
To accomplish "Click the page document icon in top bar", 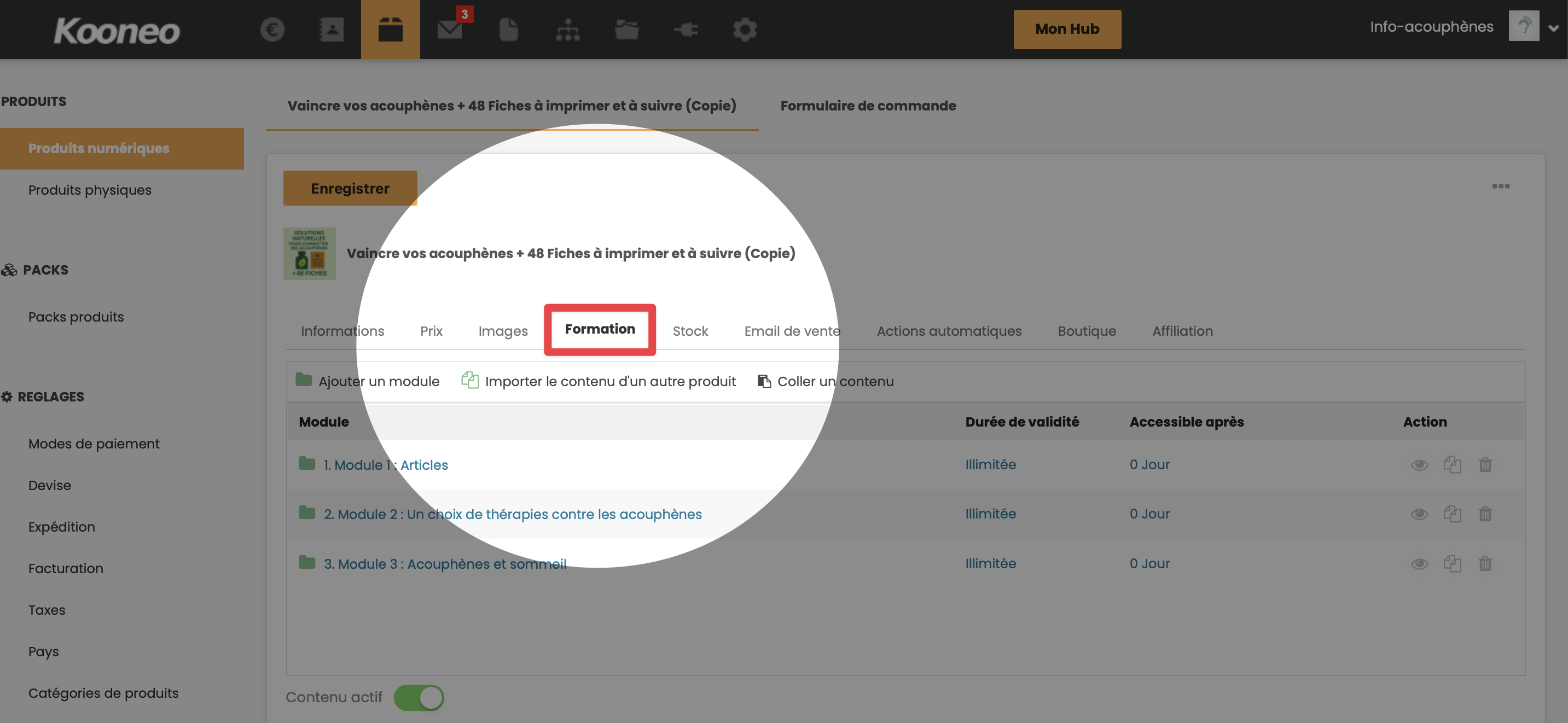I will pyautogui.click(x=508, y=29).
